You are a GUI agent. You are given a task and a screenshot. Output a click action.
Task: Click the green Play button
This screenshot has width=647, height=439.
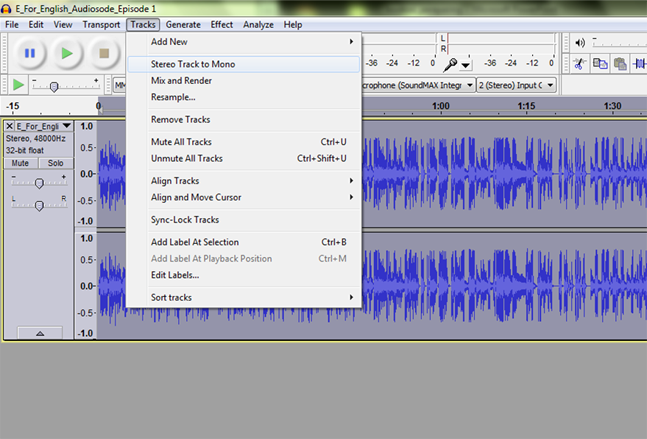[66, 52]
